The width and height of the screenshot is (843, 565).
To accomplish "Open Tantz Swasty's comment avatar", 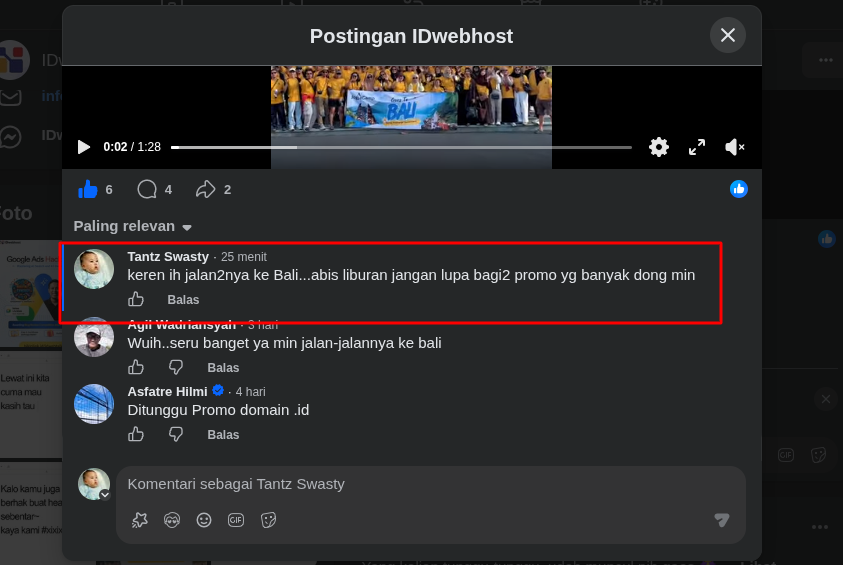I will (x=94, y=269).
